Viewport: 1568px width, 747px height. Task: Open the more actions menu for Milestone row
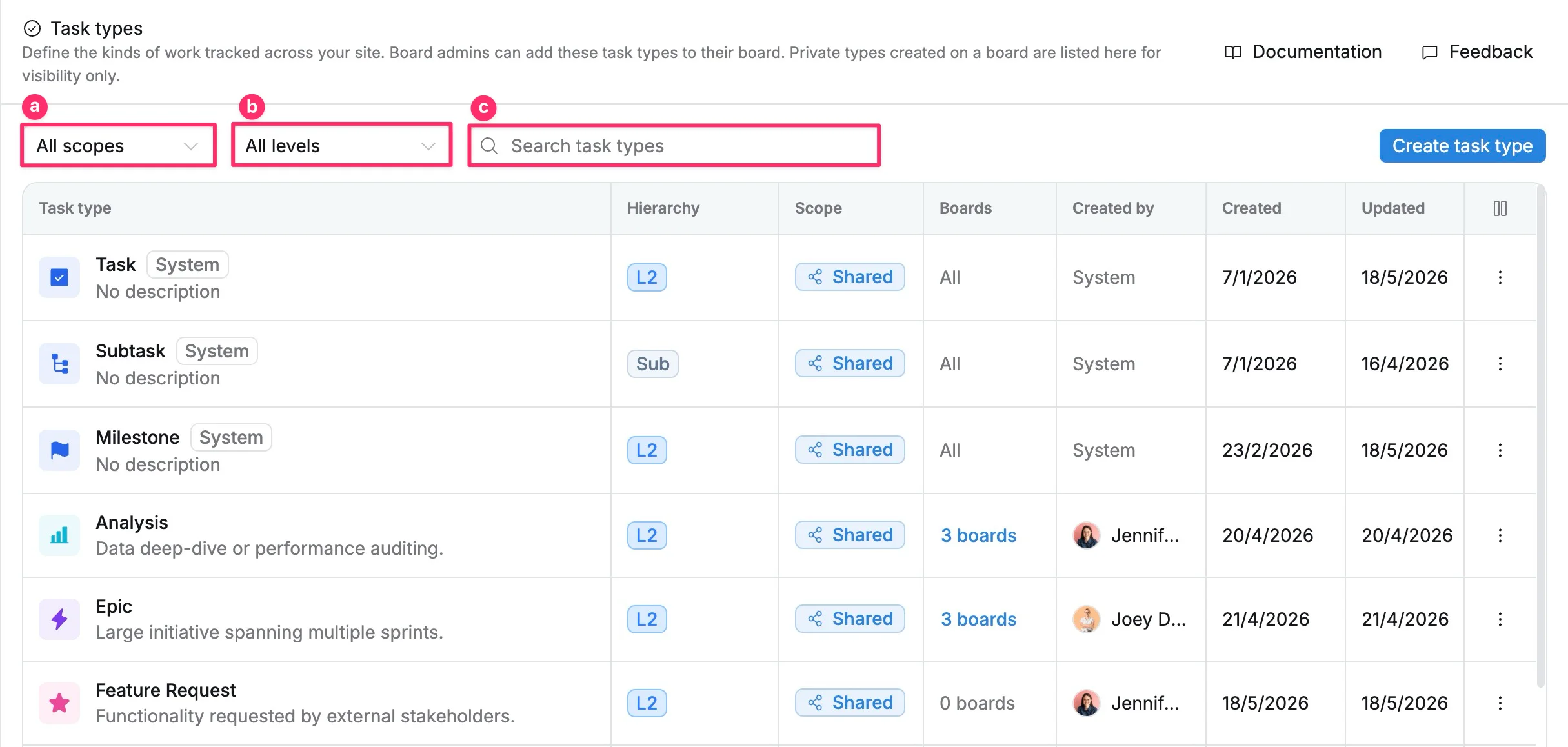(1500, 450)
